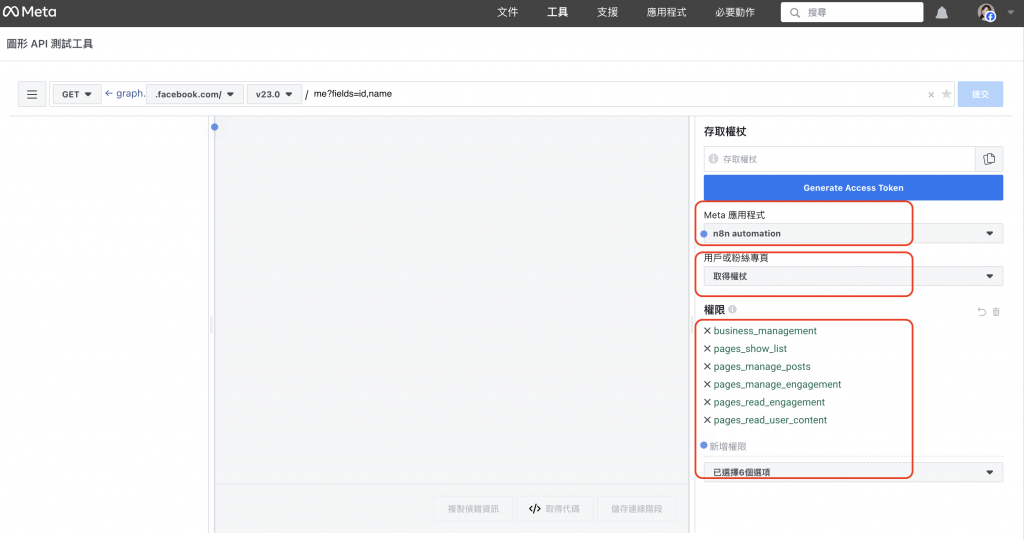Click 儲存連線階段 button
The image size is (1024, 540).
pos(637,509)
